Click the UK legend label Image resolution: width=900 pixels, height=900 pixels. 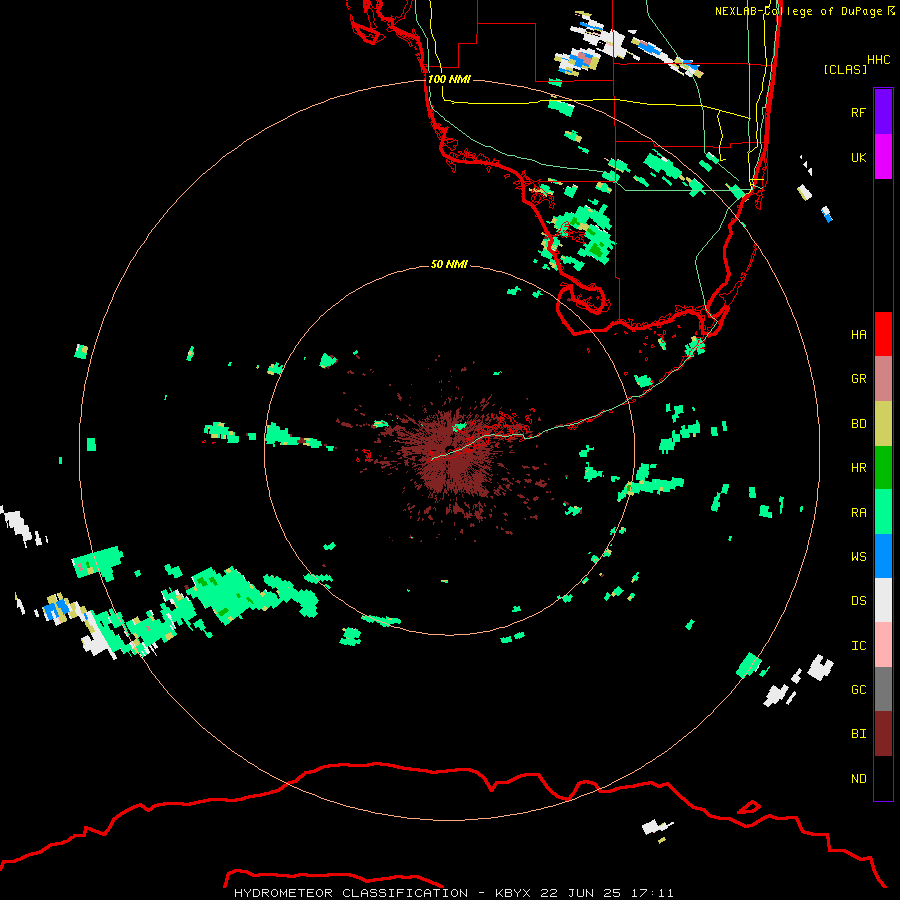[858, 157]
